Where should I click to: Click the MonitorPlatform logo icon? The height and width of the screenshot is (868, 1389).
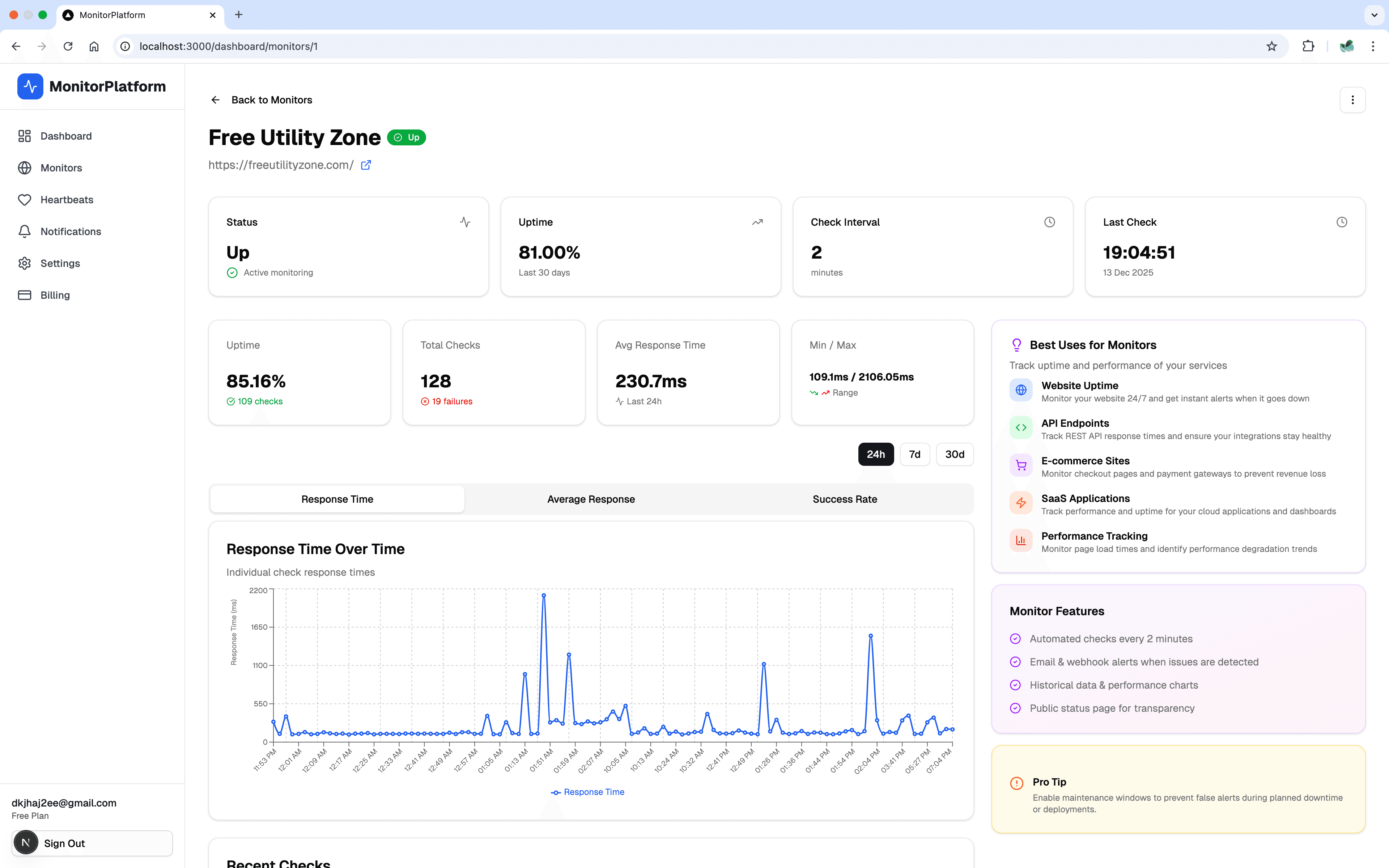30,86
